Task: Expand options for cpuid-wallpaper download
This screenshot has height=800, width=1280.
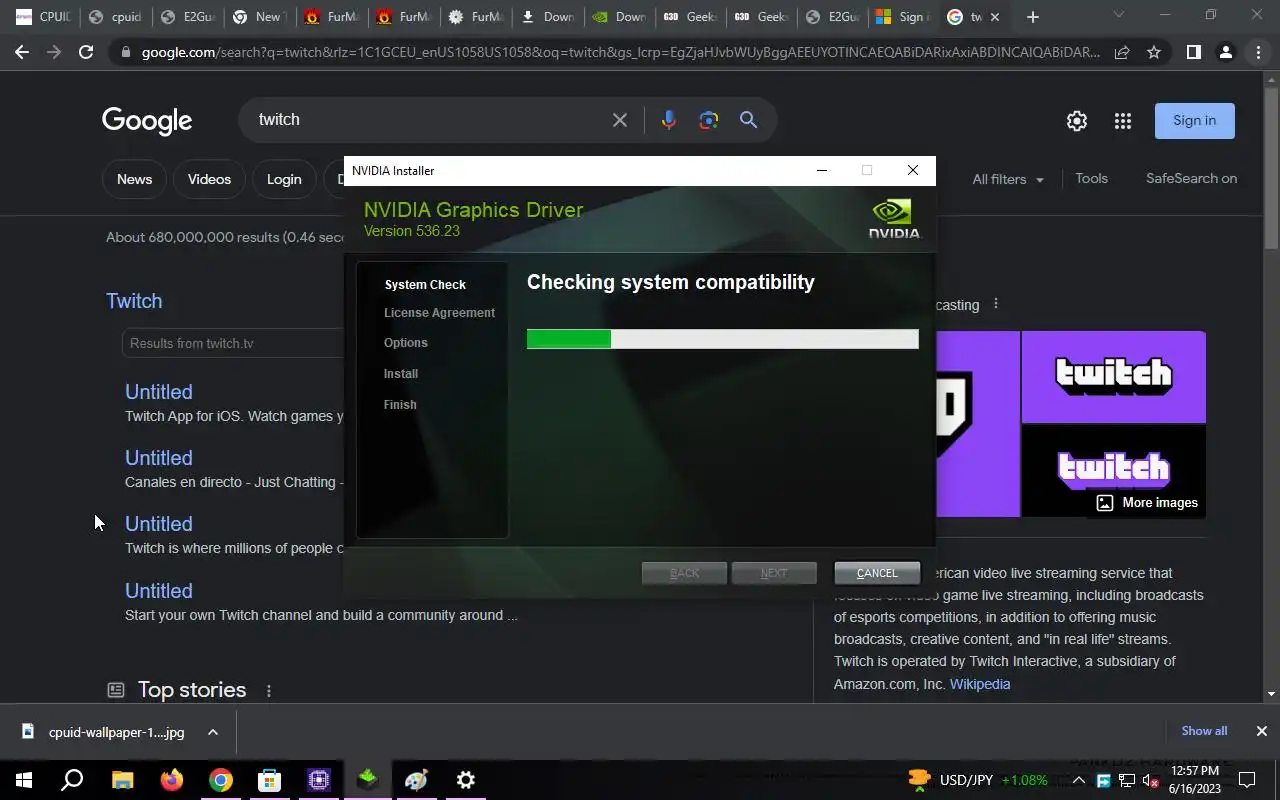Action: click(213, 732)
